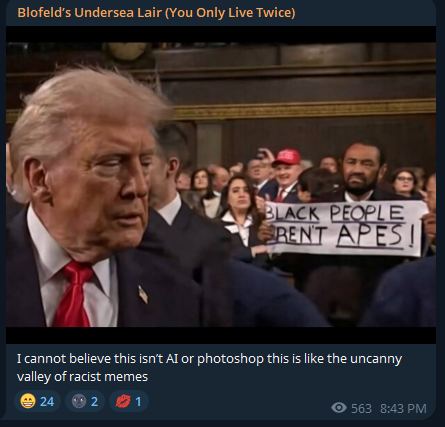
Task: Open the attached photo in the media viewer
Action: 221,185
